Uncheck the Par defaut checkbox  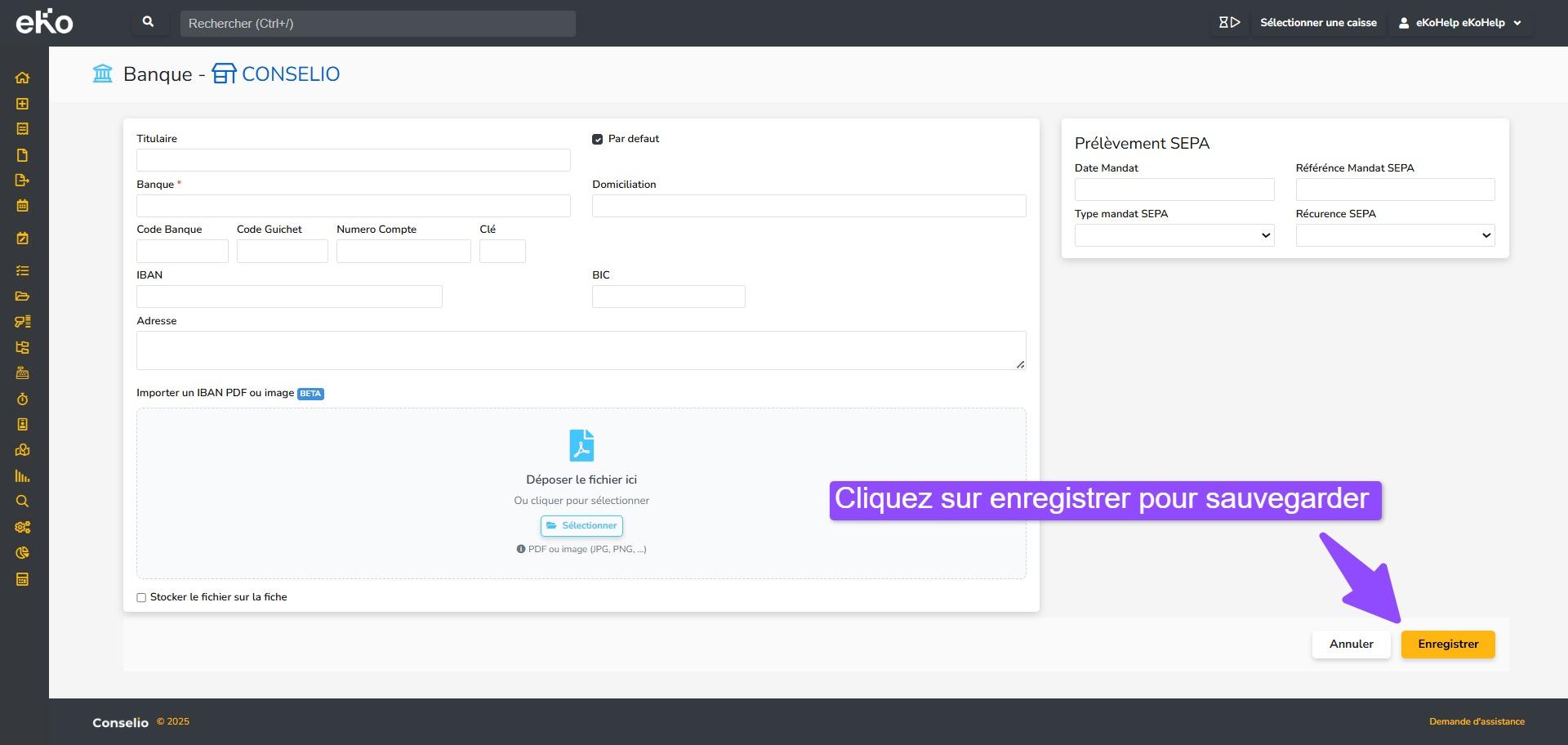pyautogui.click(x=597, y=140)
